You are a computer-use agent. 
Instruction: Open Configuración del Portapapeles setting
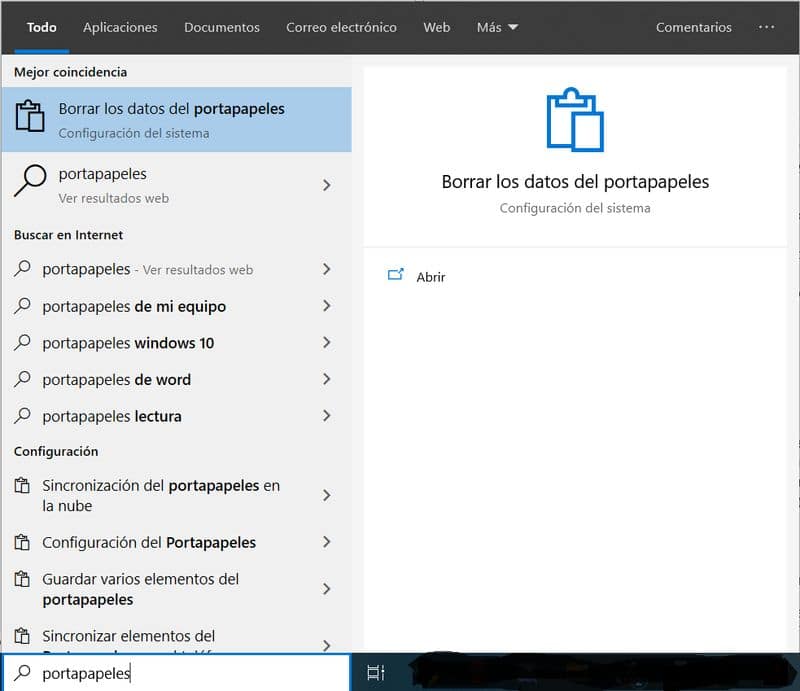[x=177, y=542]
